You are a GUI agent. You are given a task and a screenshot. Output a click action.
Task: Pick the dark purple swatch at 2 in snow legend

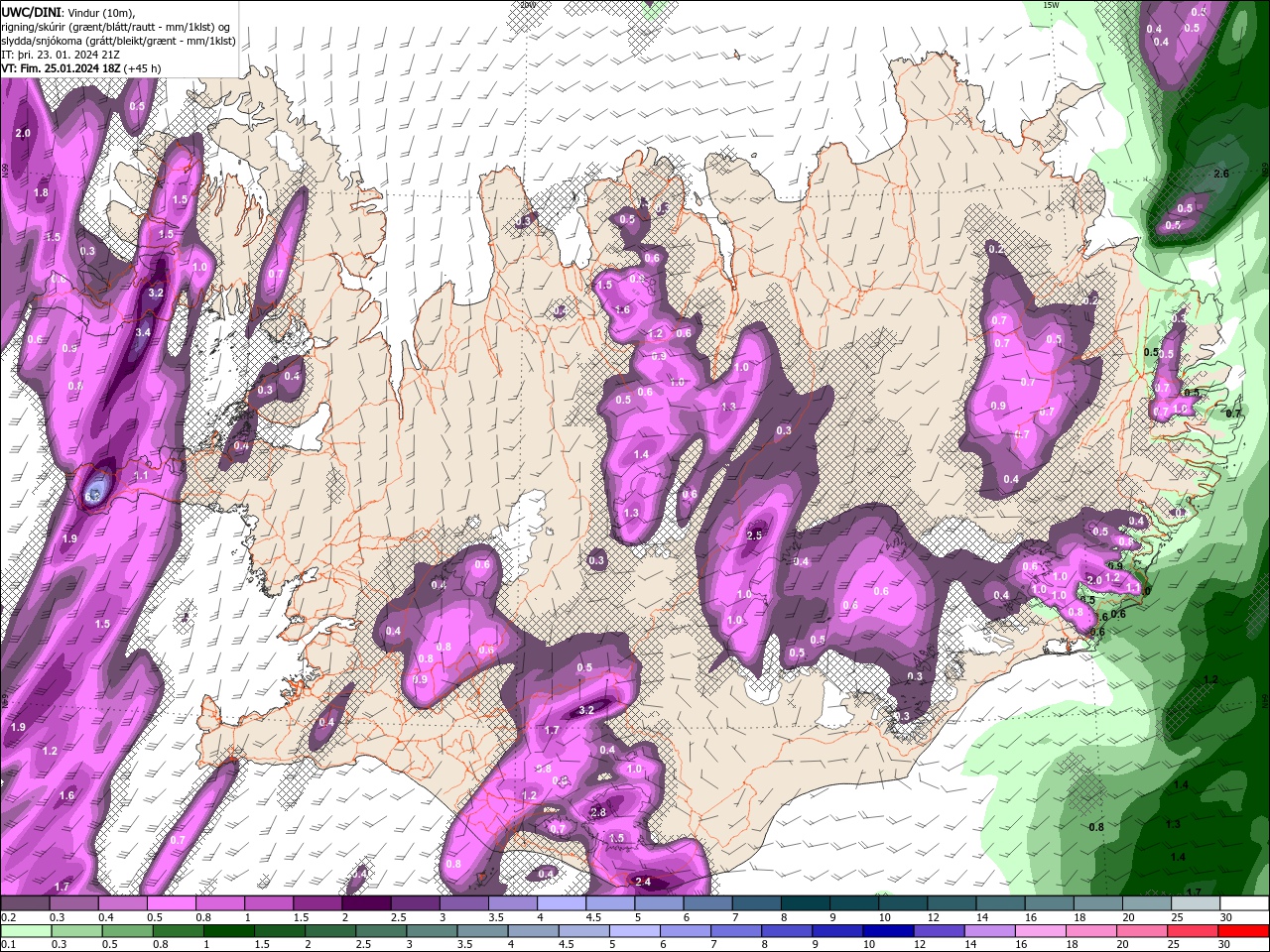(366, 903)
